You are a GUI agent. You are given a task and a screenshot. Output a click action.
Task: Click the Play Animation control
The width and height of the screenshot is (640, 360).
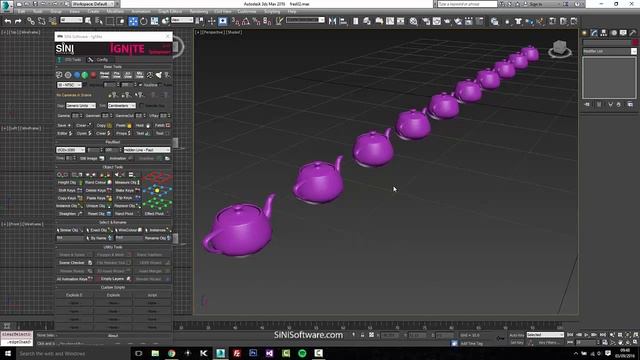[x=587, y=335]
